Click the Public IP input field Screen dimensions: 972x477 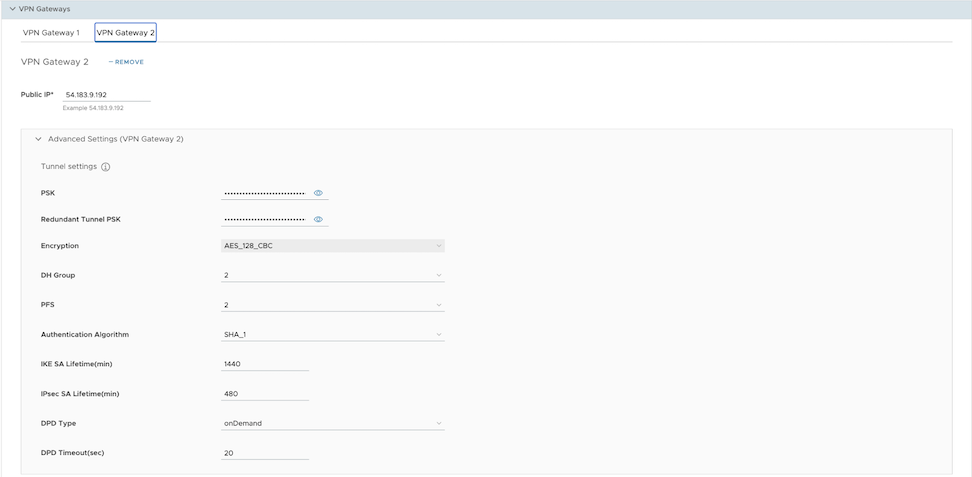106,95
